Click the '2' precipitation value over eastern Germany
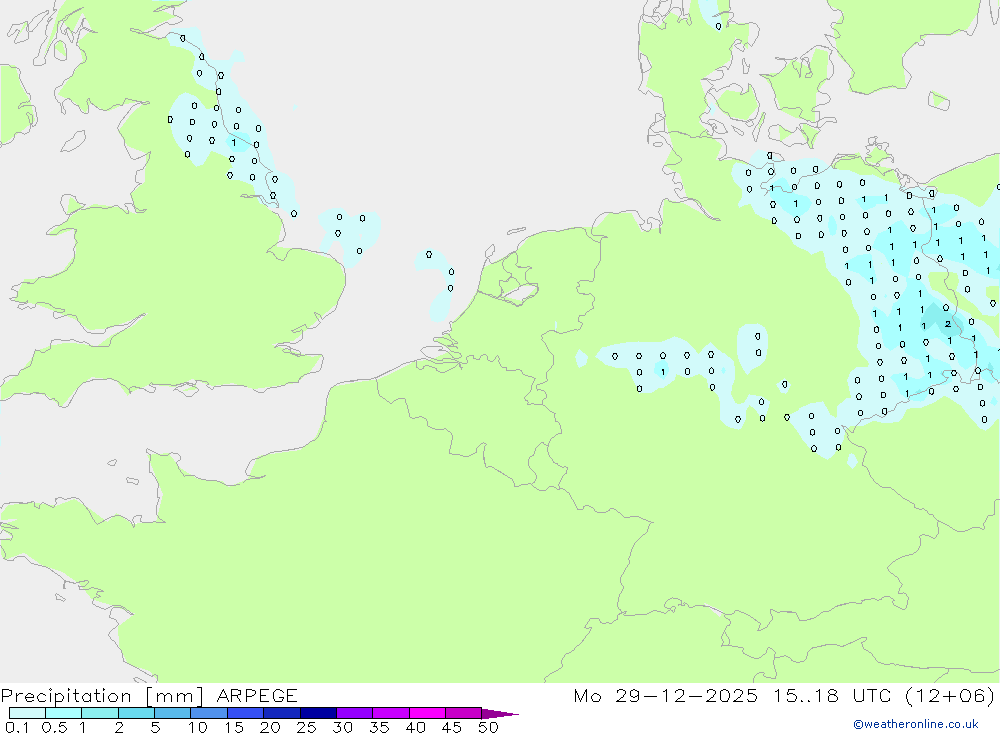The image size is (1000, 733). [948, 324]
